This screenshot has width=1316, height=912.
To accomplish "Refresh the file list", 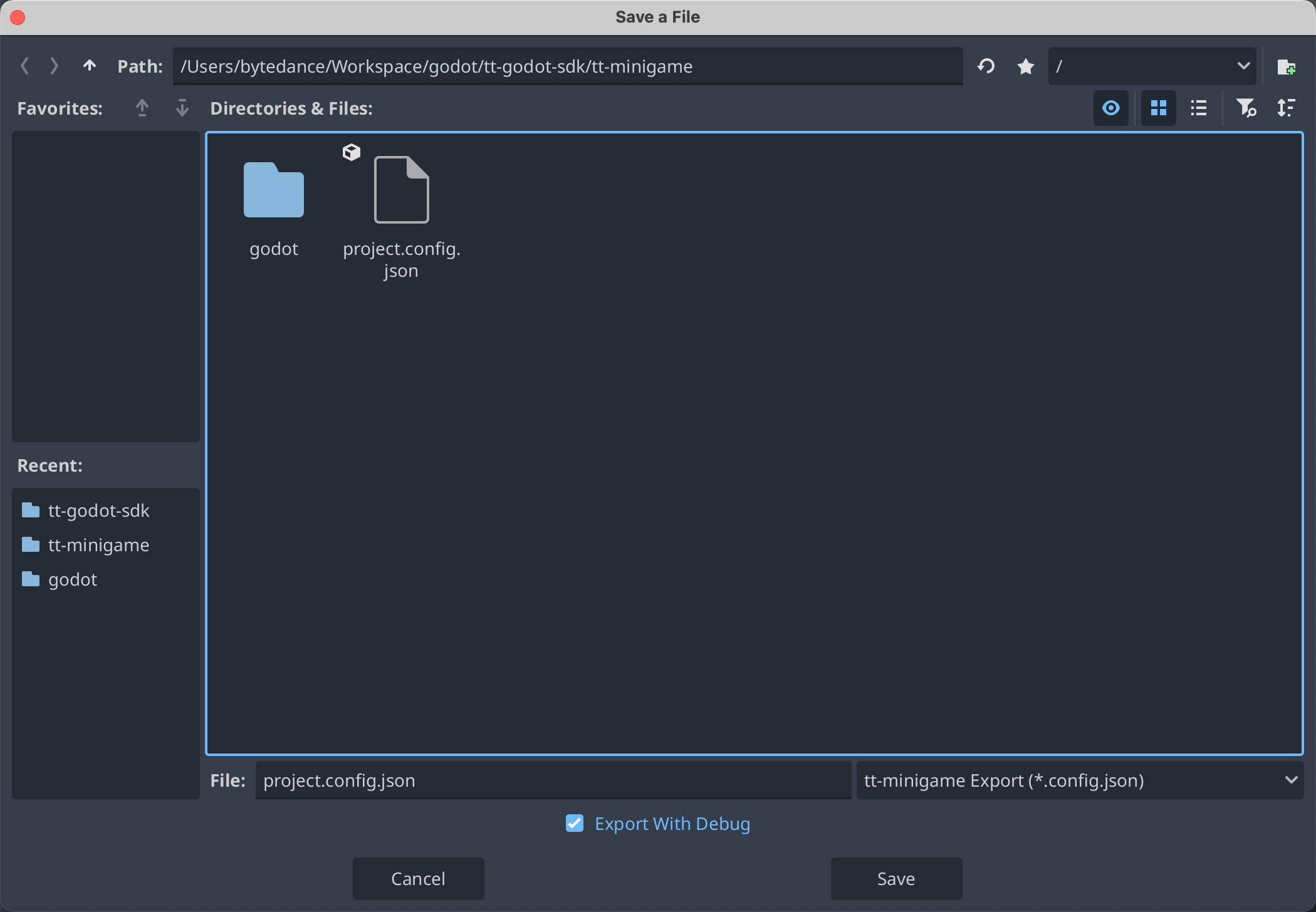I will [x=986, y=66].
